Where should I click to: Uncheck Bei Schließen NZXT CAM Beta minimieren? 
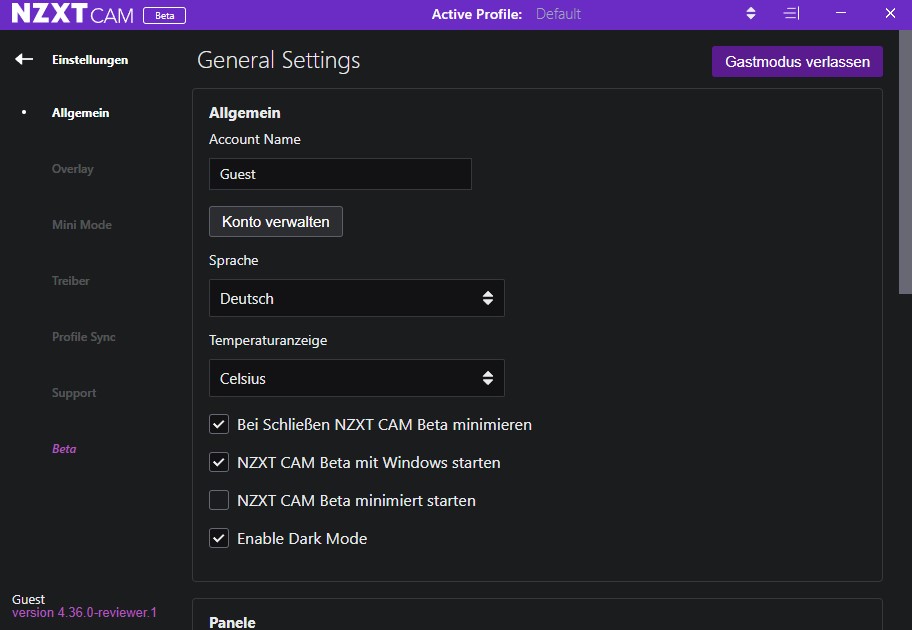pos(218,424)
